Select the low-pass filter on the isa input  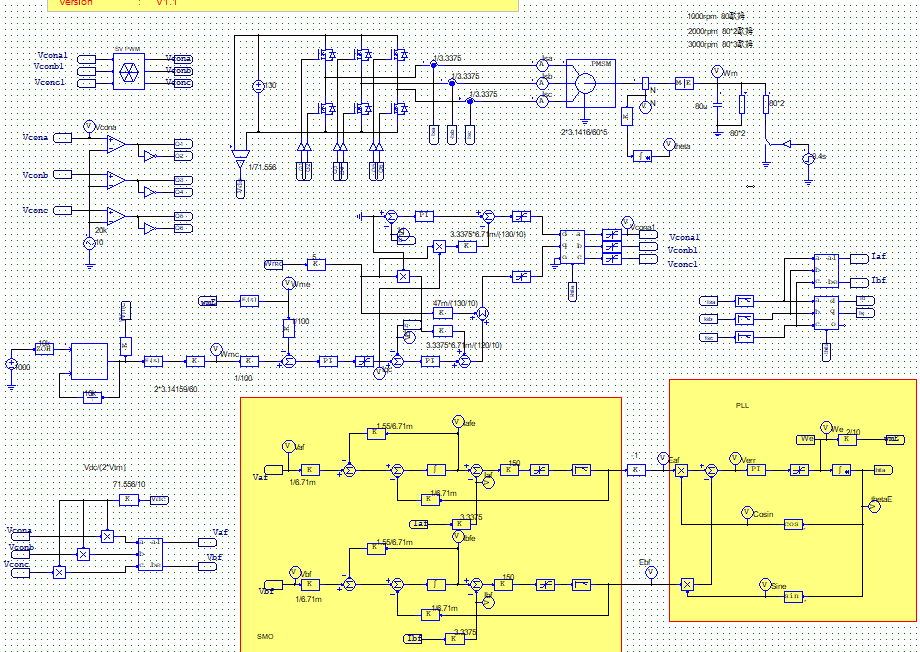tap(745, 301)
